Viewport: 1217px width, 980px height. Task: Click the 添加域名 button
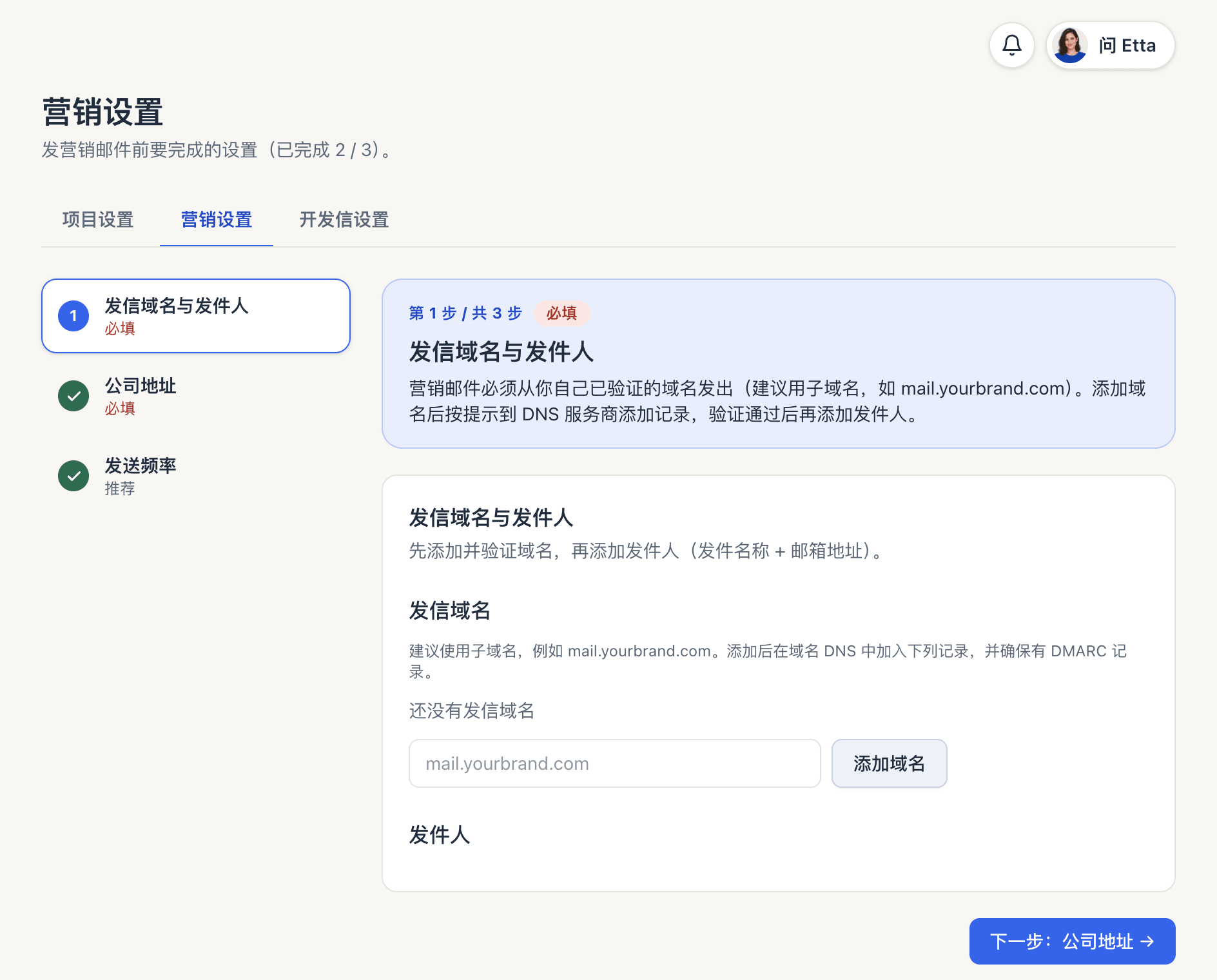[889, 763]
